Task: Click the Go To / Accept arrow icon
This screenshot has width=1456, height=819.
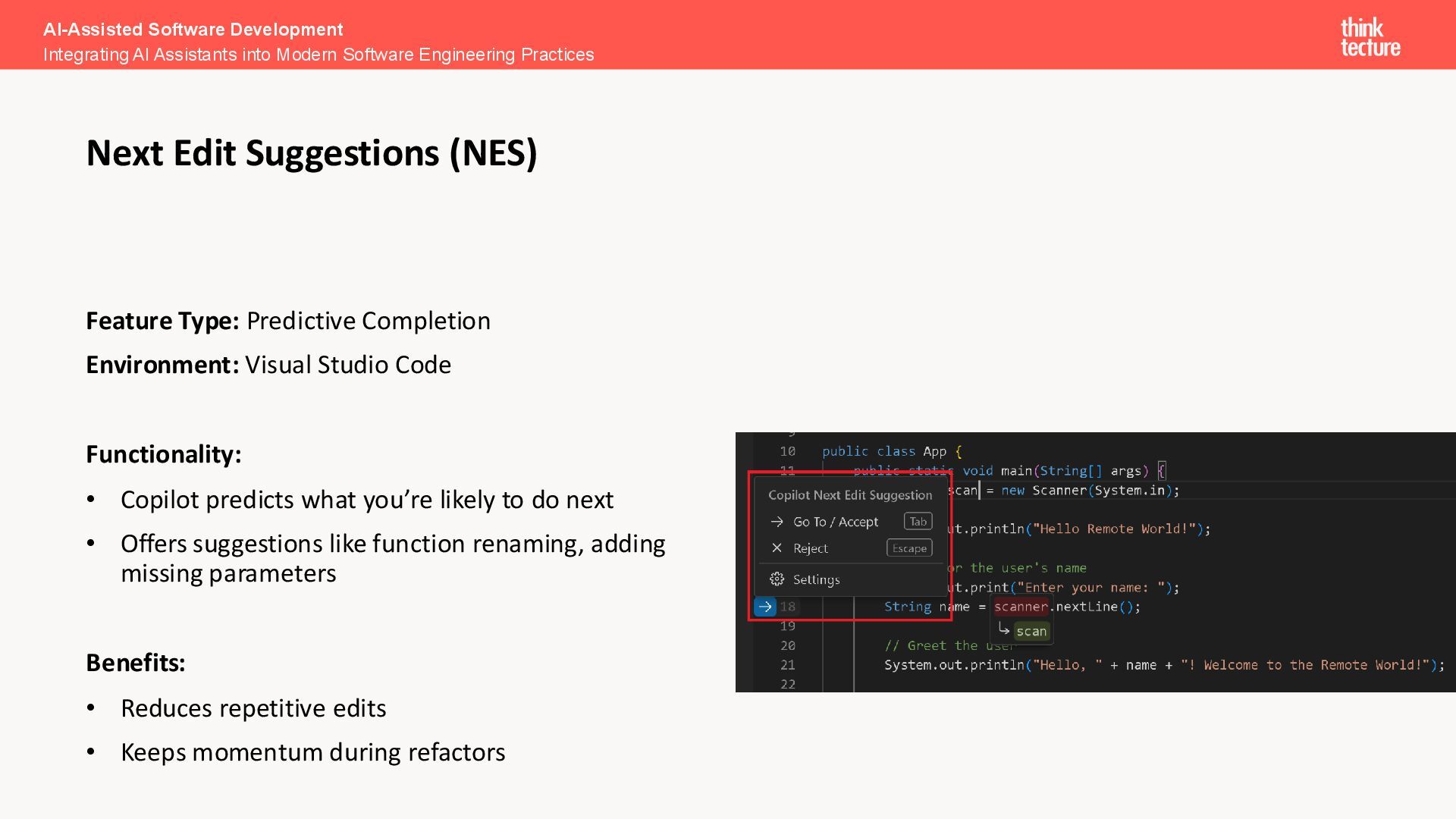Action: click(777, 522)
